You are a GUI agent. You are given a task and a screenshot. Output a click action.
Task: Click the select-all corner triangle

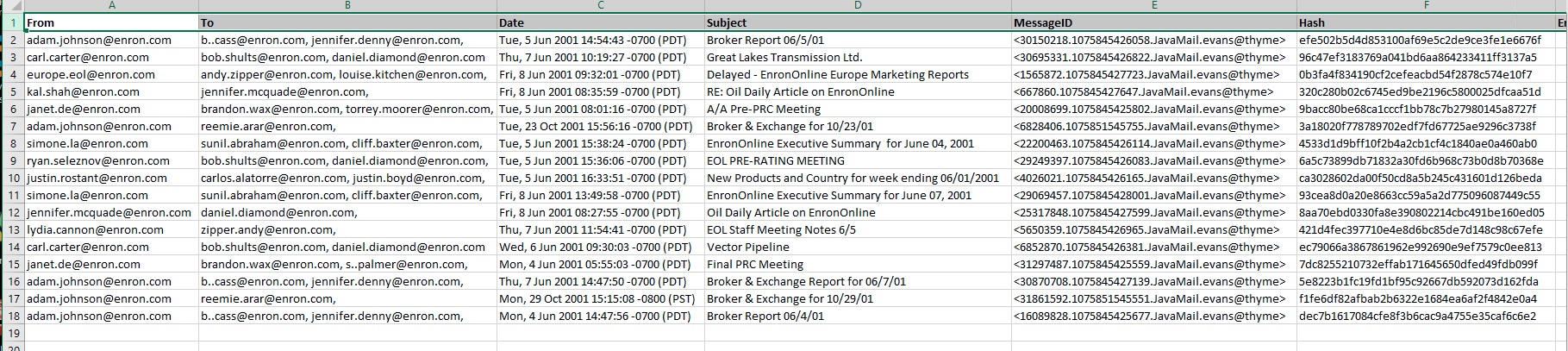12,5
